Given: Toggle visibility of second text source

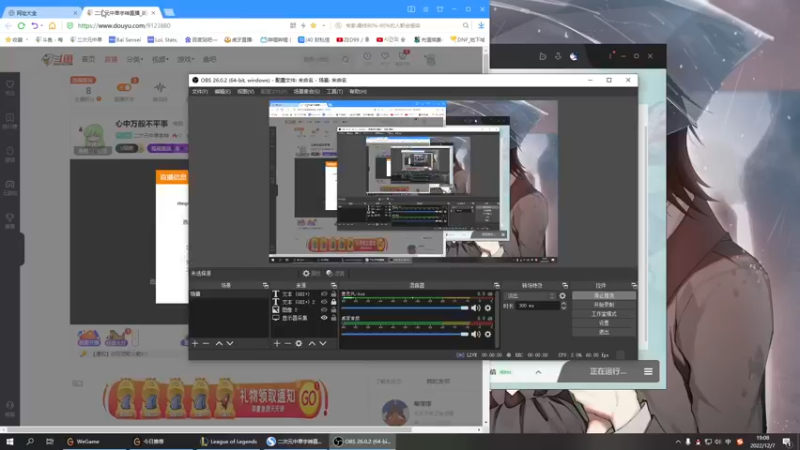Looking at the screenshot, I should [x=324, y=302].
